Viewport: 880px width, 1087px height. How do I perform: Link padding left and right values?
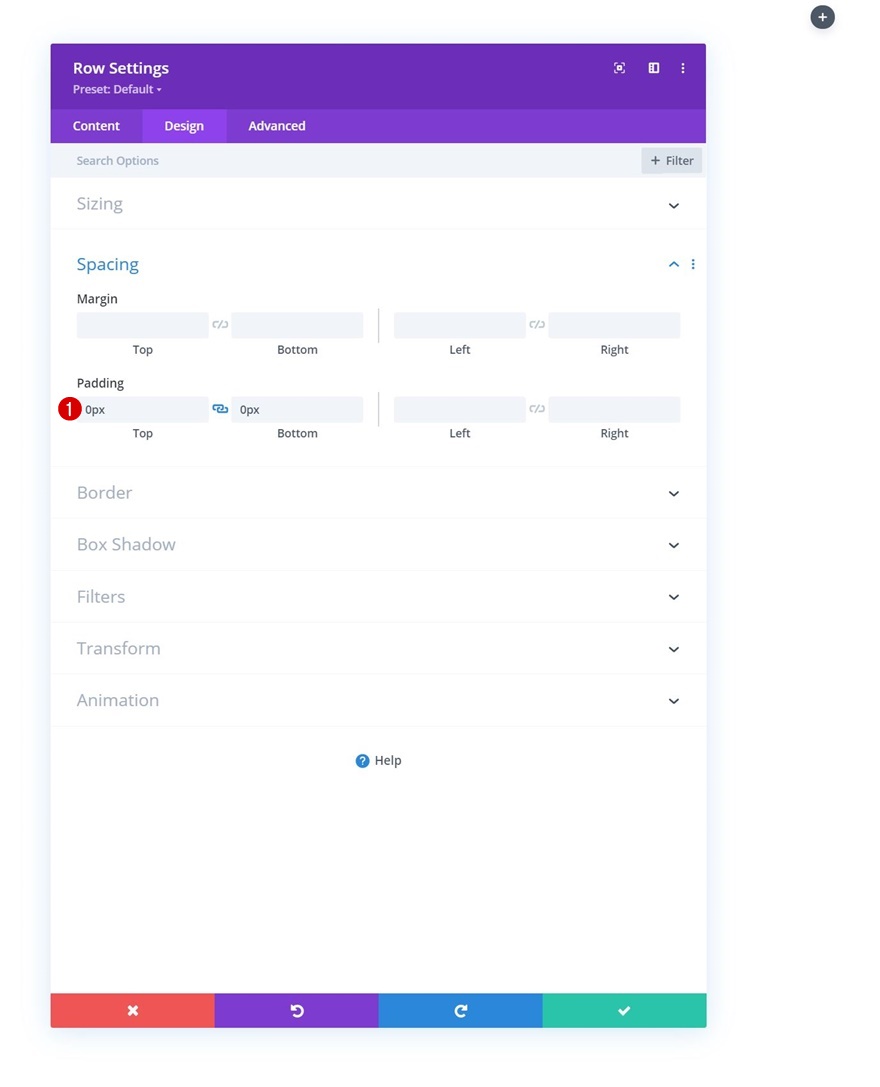pos(537,409)
